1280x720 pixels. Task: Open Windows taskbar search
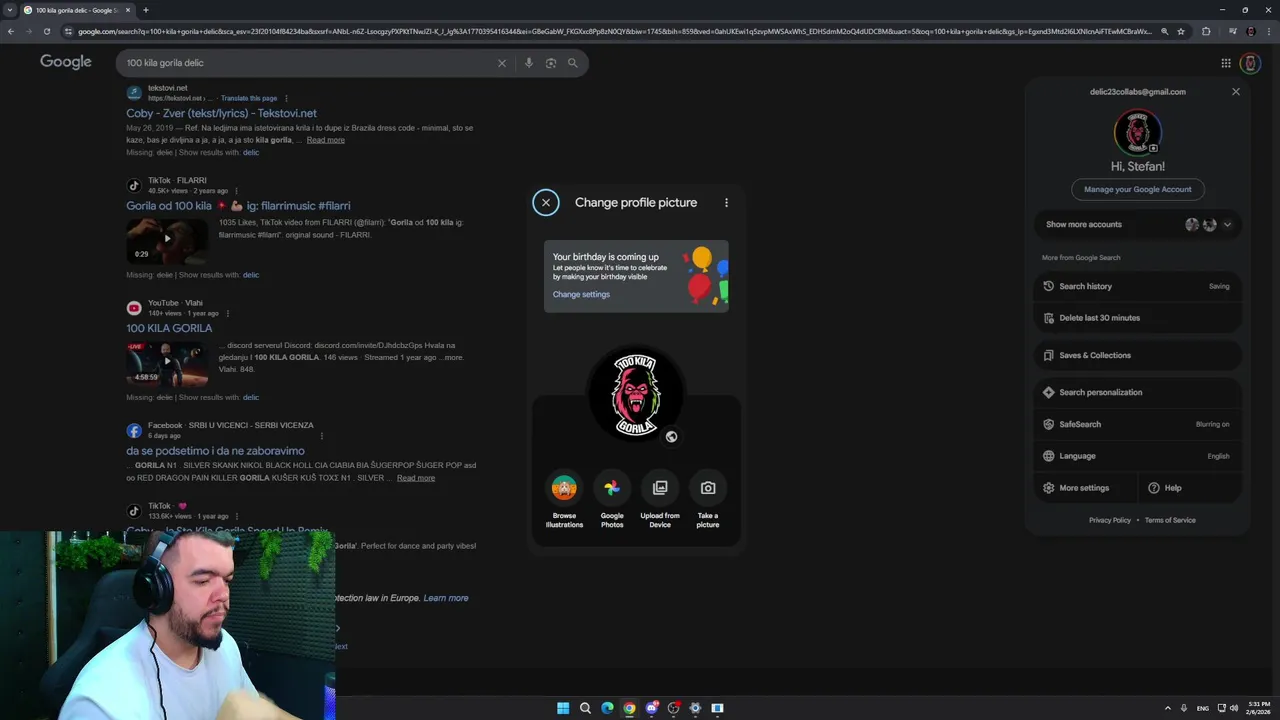(585, 708)
